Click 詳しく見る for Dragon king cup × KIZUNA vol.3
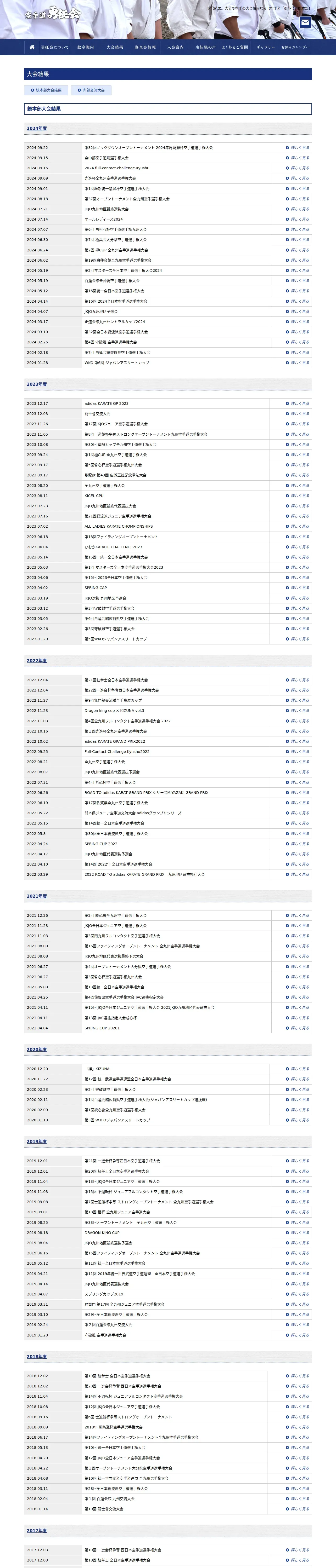The width and height of the screenshot is (336, 1568). coord(298,710)
